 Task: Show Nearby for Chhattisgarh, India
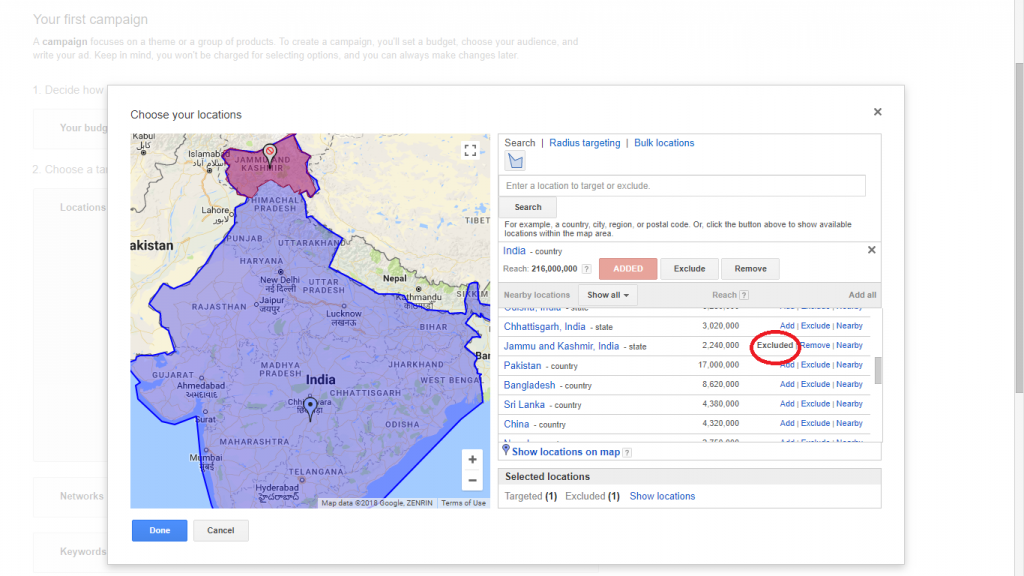(x=849, y=326)
